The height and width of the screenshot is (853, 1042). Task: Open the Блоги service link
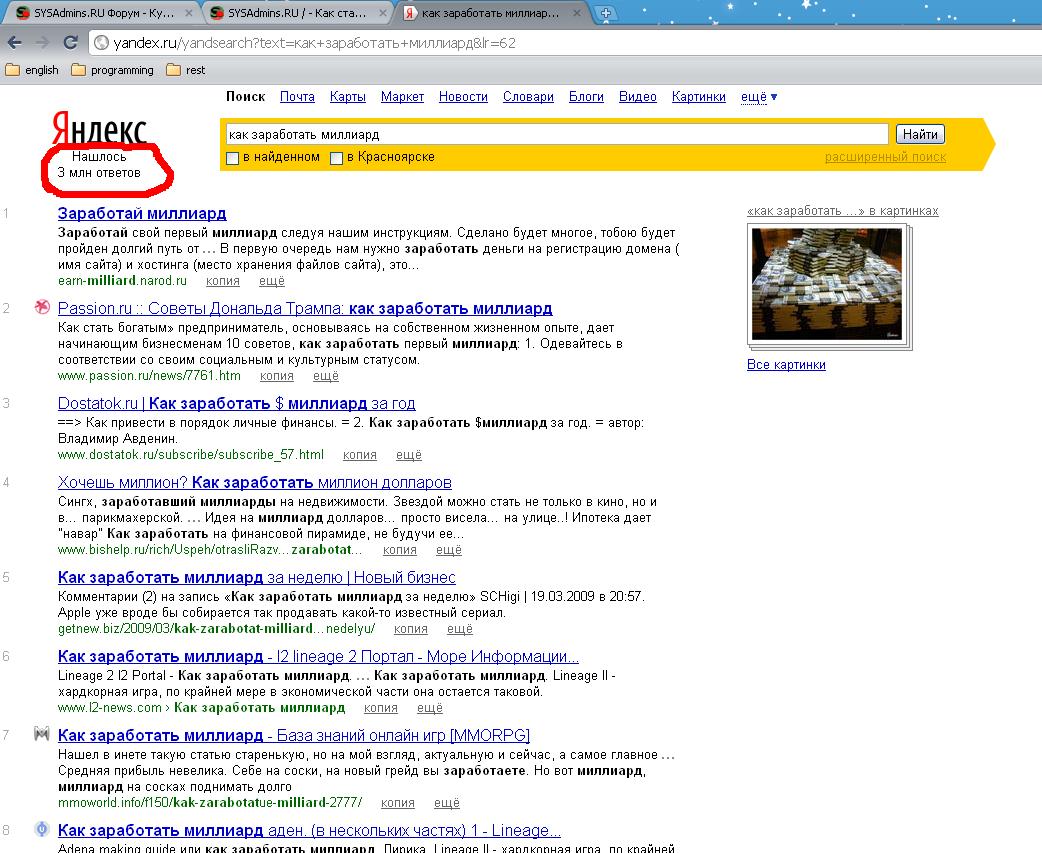(586, 97)
